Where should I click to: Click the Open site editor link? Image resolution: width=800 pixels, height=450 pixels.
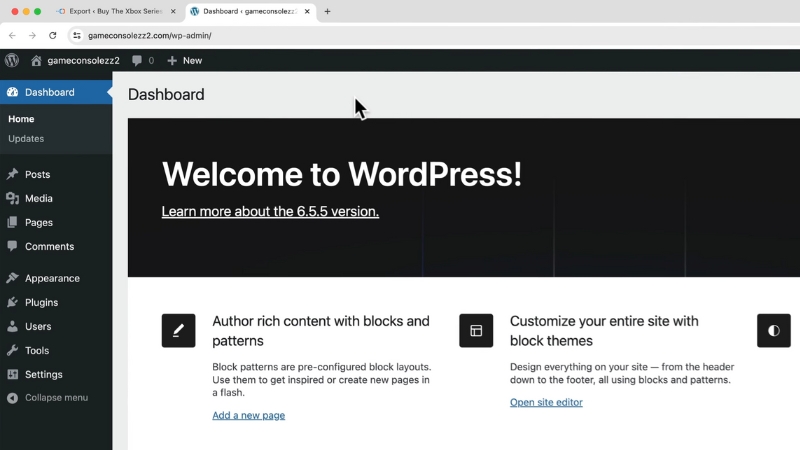point(546,402)
